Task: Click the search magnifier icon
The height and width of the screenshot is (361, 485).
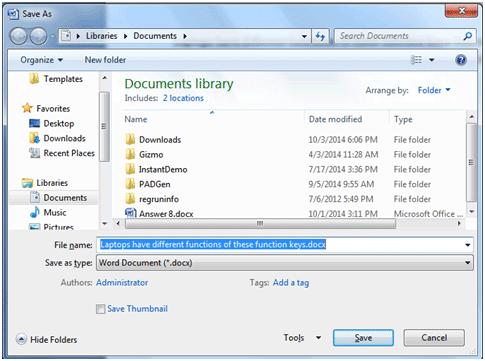Action: pyautogui.click(x=468, y=36)
